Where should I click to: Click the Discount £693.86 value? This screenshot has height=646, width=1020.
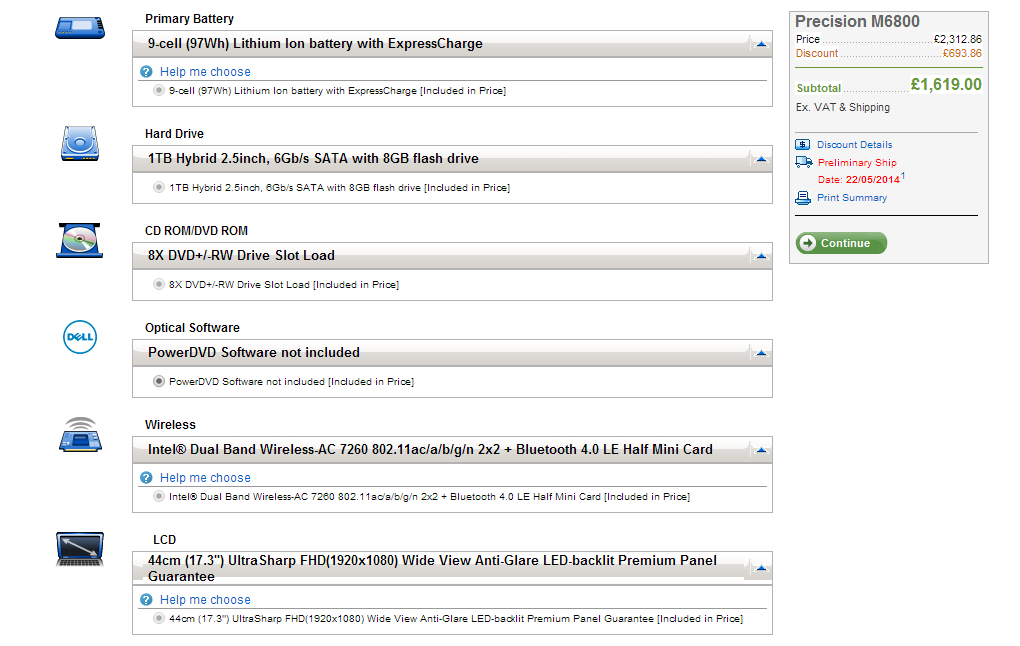click(x=962, y=53)
